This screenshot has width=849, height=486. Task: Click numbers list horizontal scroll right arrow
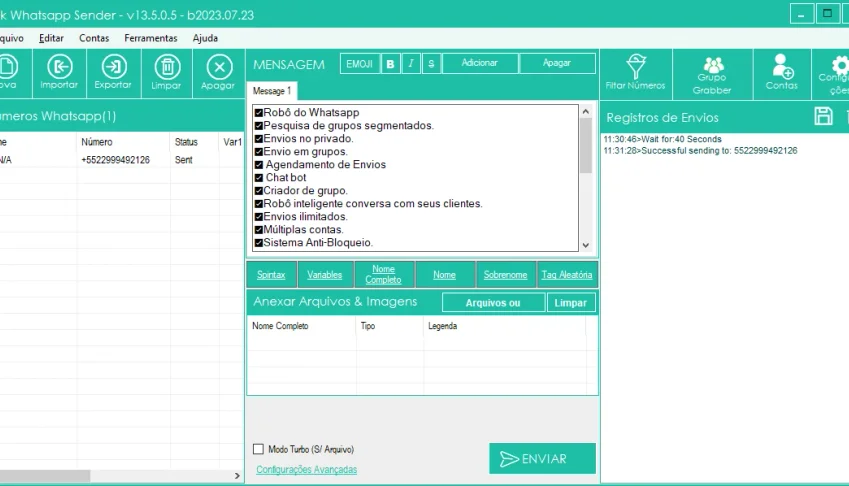point(237,476)
